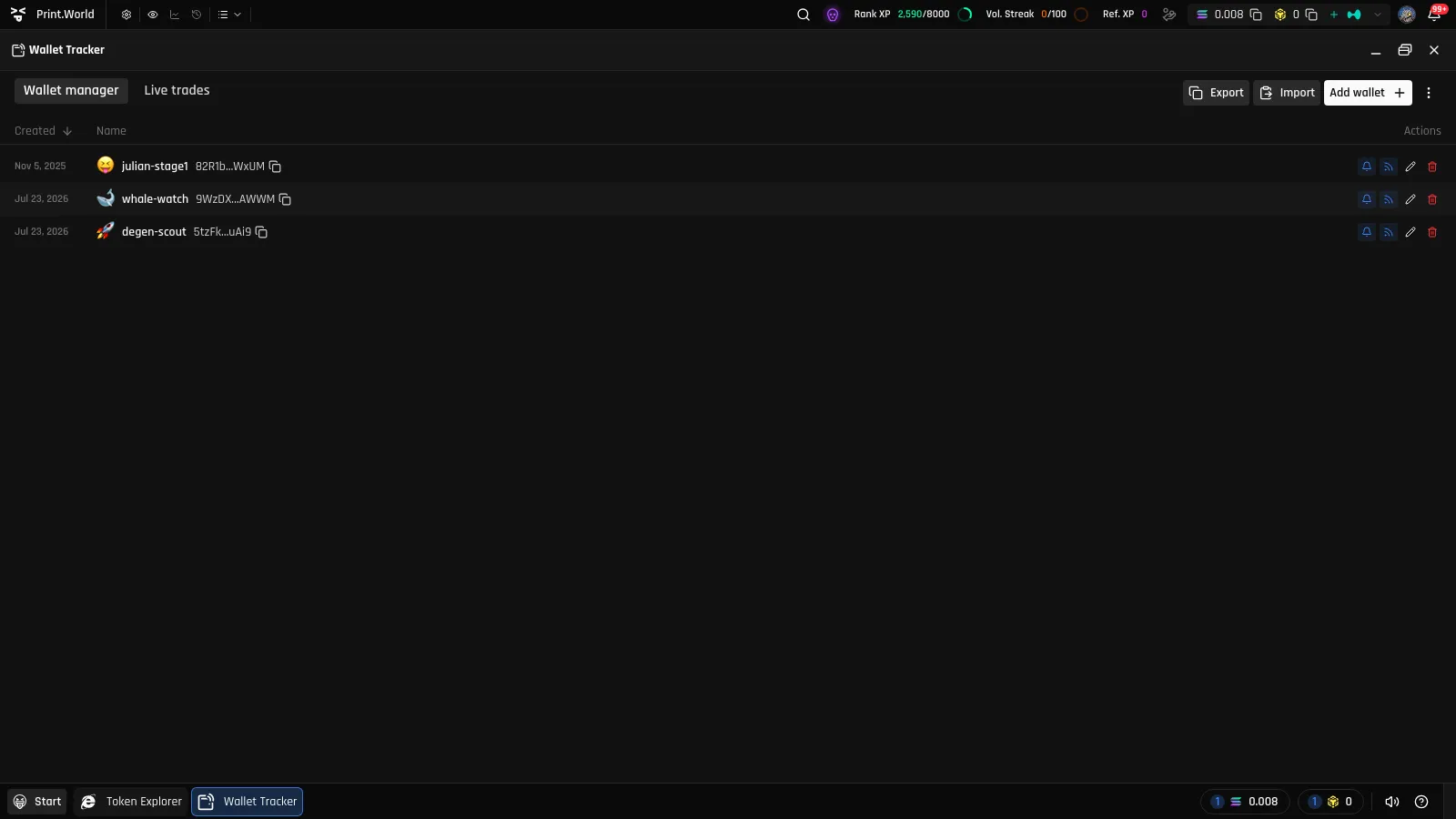
Task: Toggle the eye watchlist icon in toolbar
Action: (x=153, y=15)
